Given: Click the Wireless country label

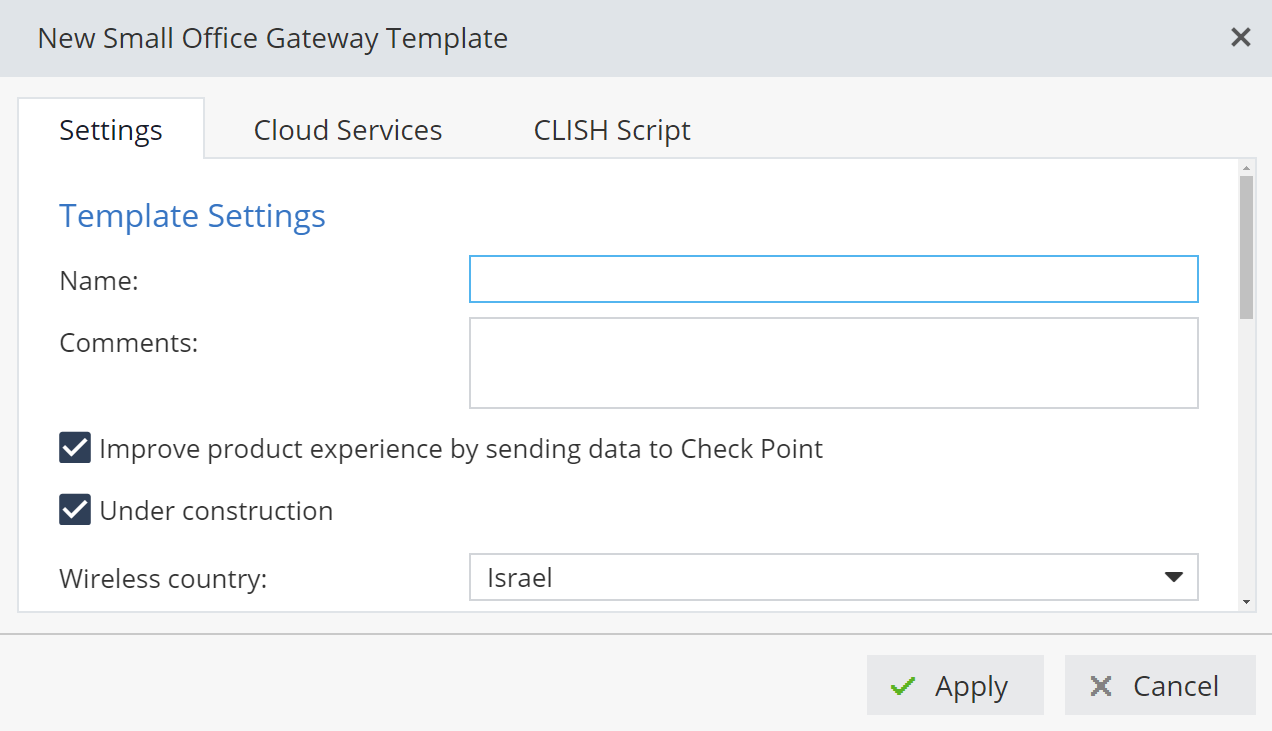Looking at the screenshot, I should click(163, 578).
